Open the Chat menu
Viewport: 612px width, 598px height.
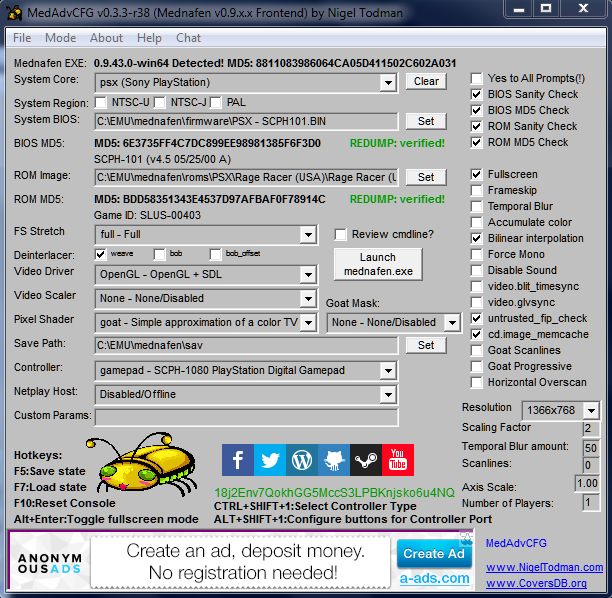point(188,38)
